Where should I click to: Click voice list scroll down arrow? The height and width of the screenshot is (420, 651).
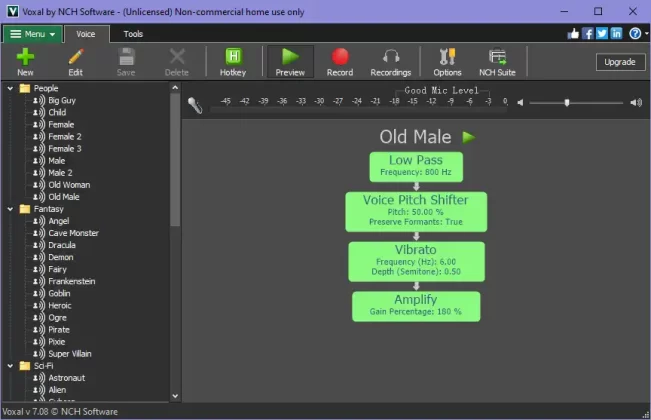pyautogui.click(x=175, y=396)
